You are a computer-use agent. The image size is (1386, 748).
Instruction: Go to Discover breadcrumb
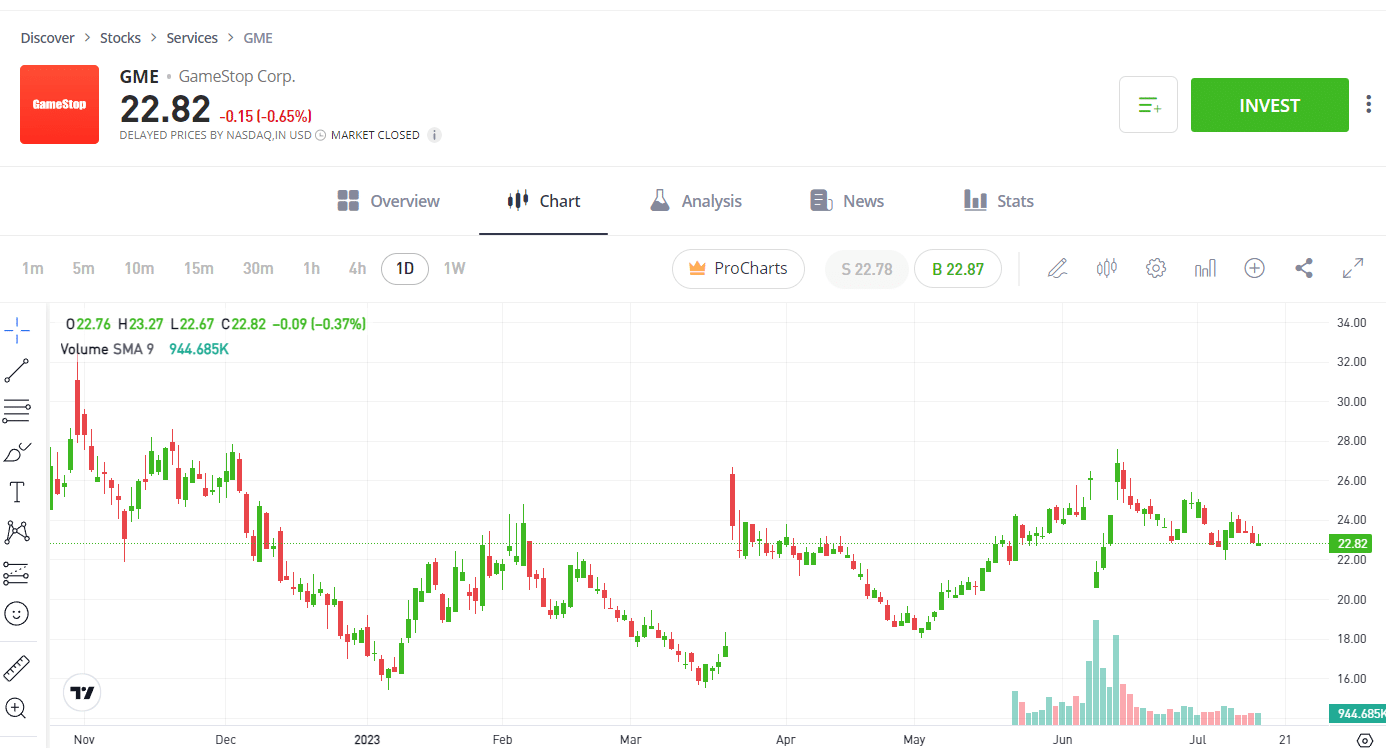pyautogui.click(x=48, y=38)
